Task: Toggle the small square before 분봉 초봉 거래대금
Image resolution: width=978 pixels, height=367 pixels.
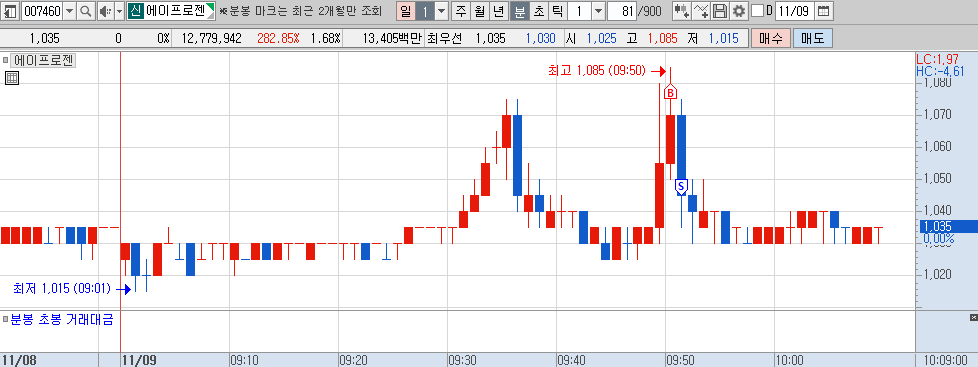Action: (x=6, y=320)
